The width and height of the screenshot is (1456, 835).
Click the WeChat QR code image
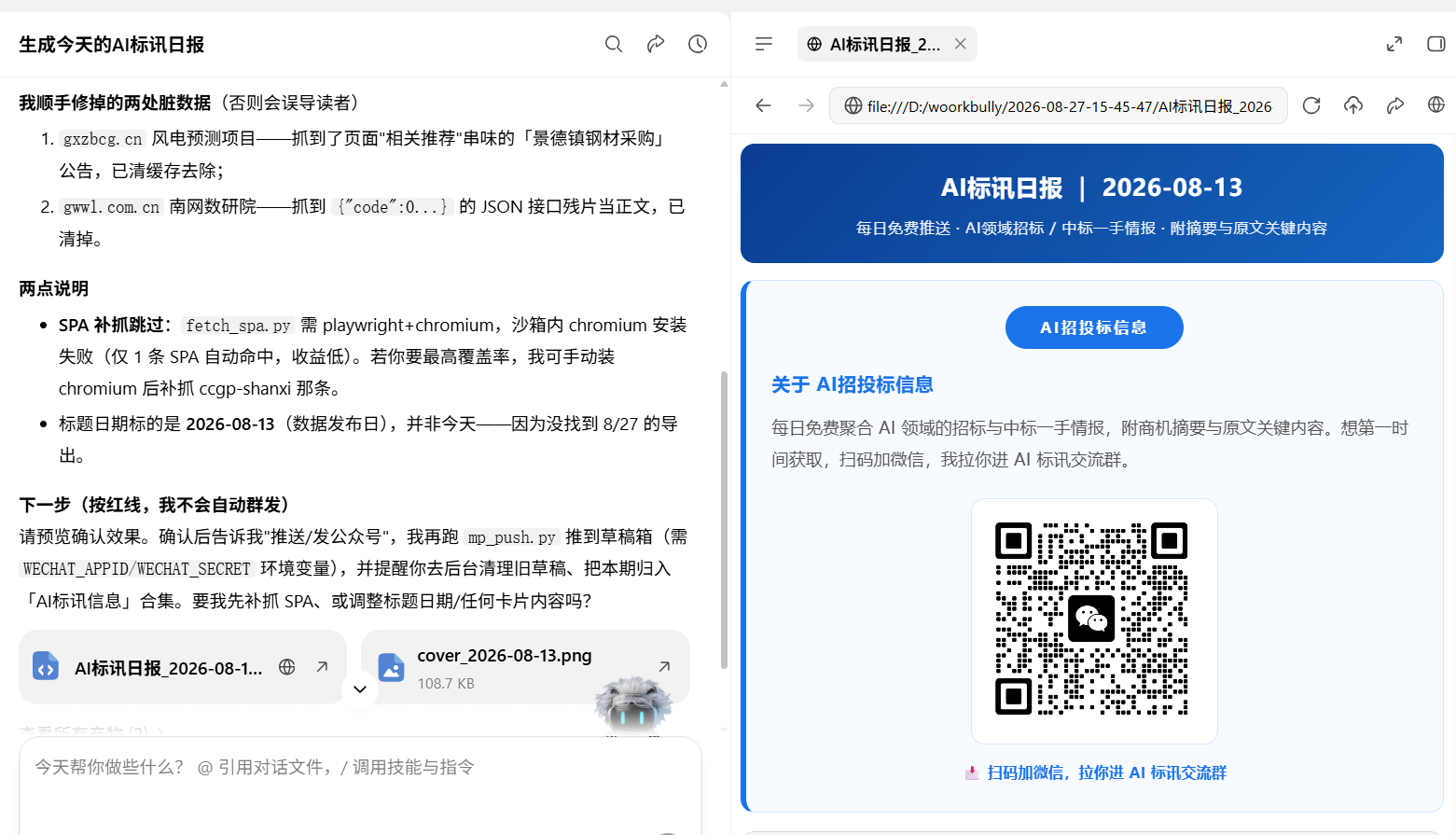[1091, 619]
